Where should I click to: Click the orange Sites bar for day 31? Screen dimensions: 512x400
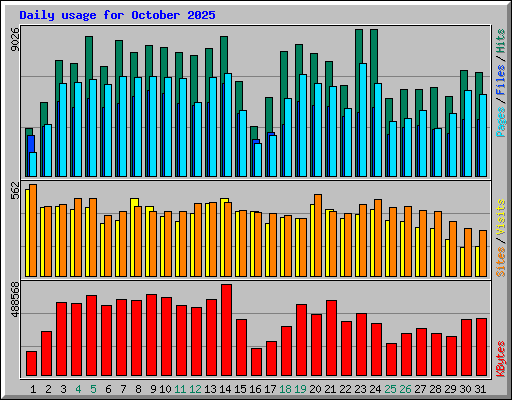pos(483,254)
